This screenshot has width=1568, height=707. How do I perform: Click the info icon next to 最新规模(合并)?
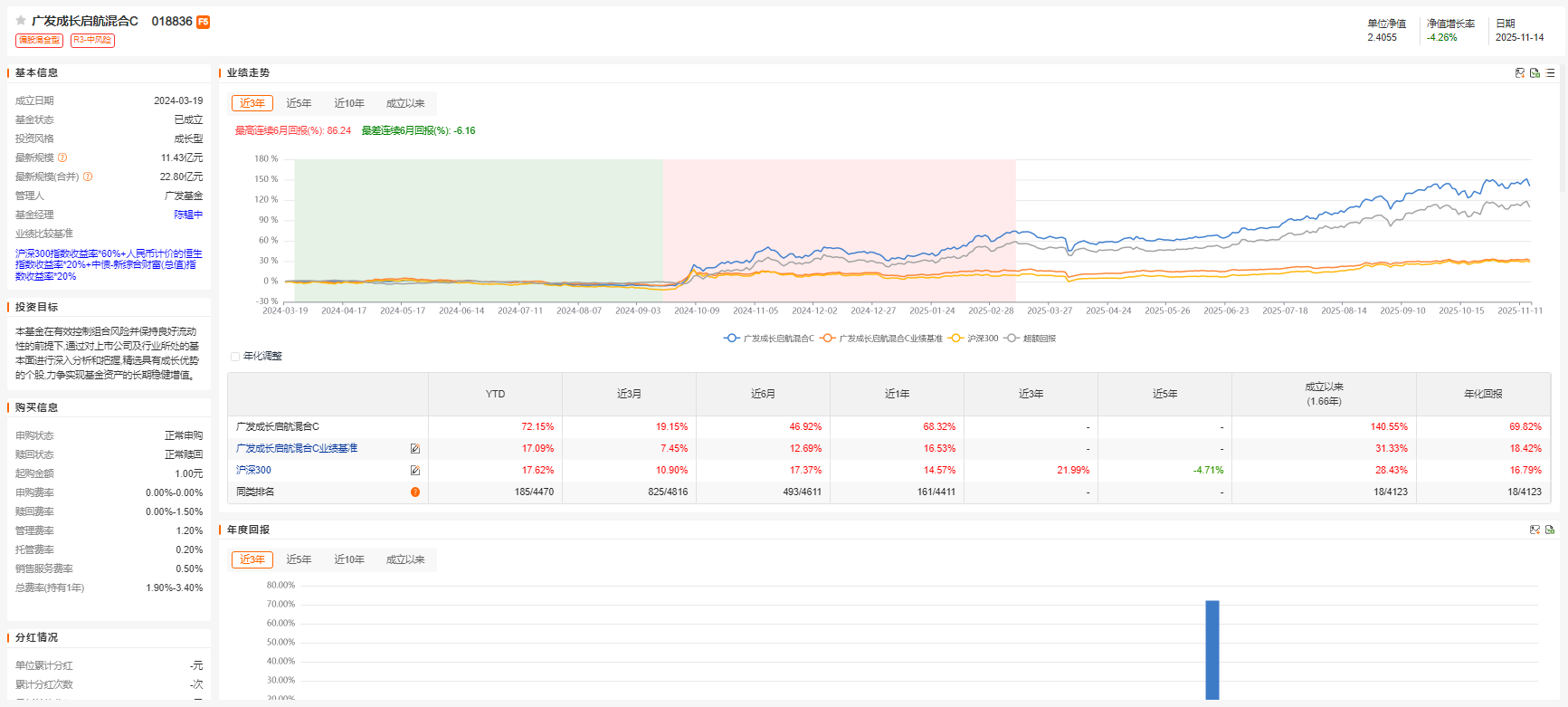point(88,177)
